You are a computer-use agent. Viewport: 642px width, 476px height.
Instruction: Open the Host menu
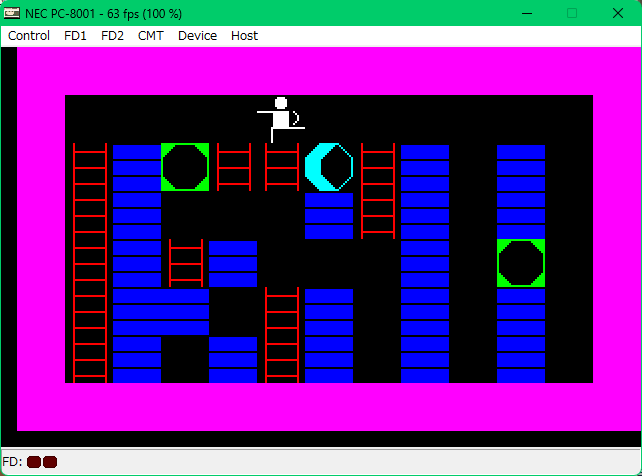click(244, 36)
